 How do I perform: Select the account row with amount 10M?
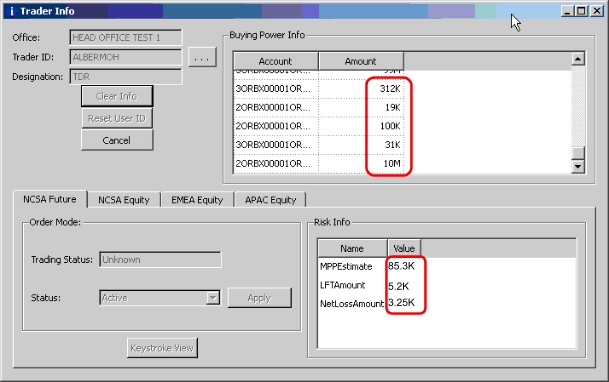coord(318,163)
